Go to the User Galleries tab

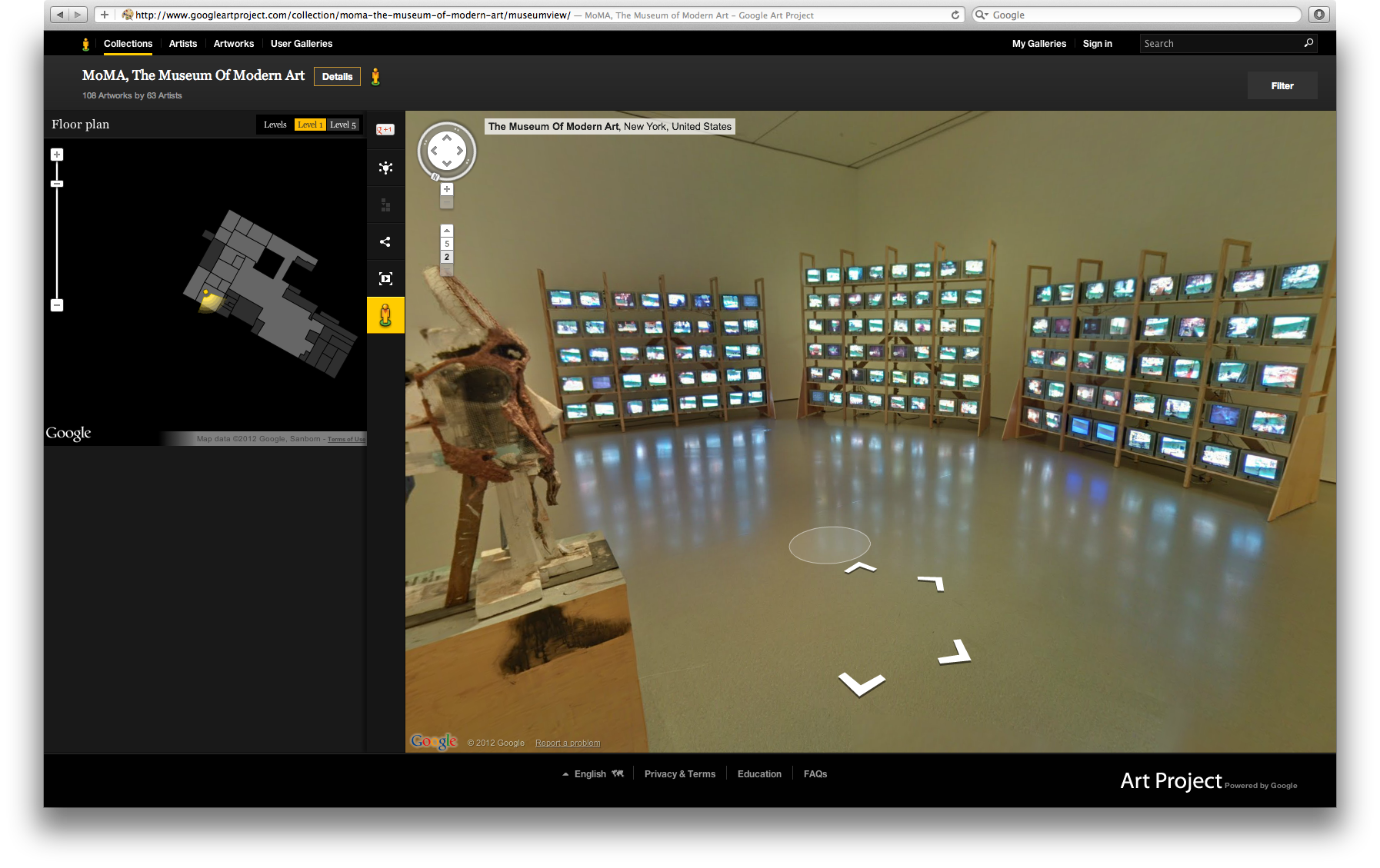(301, 44)
